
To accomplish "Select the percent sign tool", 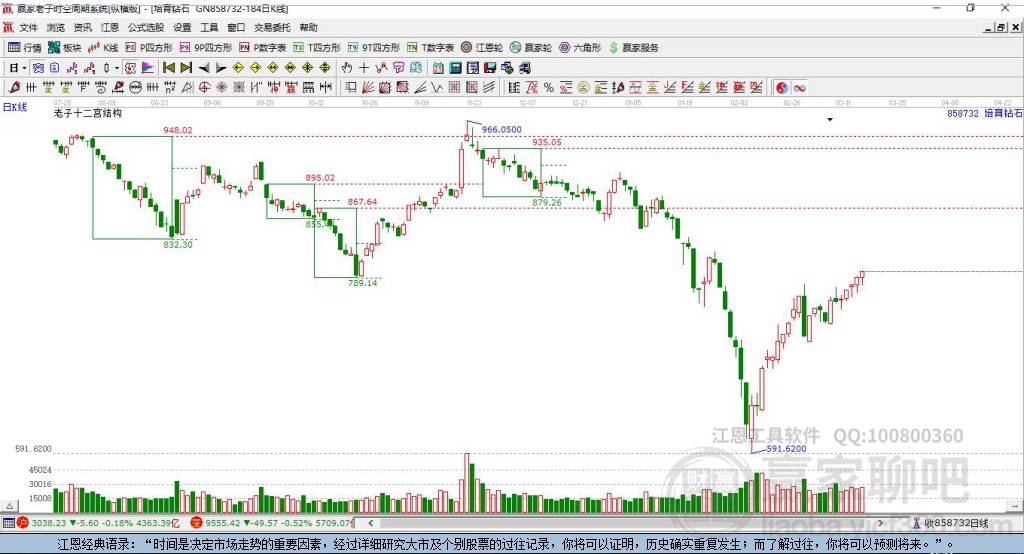I will click(549, 87).
